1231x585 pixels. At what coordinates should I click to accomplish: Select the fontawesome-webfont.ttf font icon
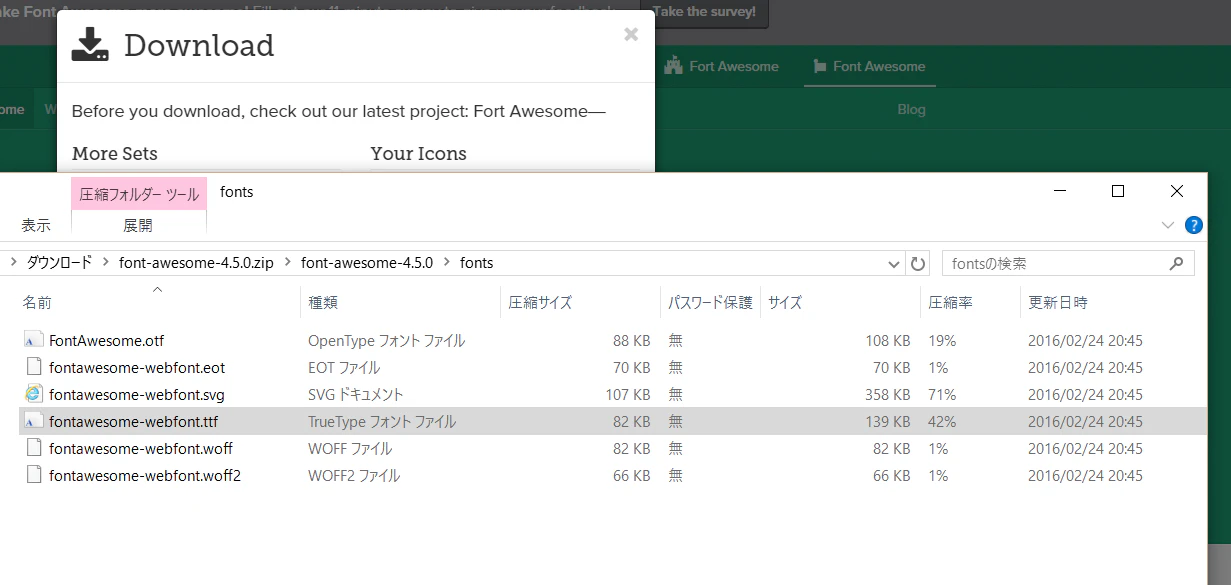tap(34, 421)
